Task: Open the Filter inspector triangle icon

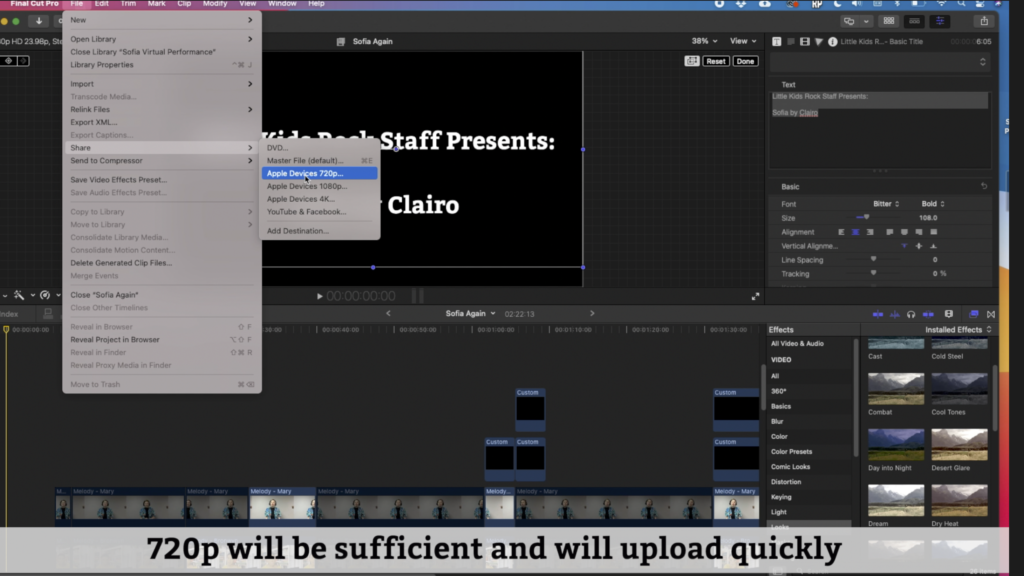Action: [819, 41]
